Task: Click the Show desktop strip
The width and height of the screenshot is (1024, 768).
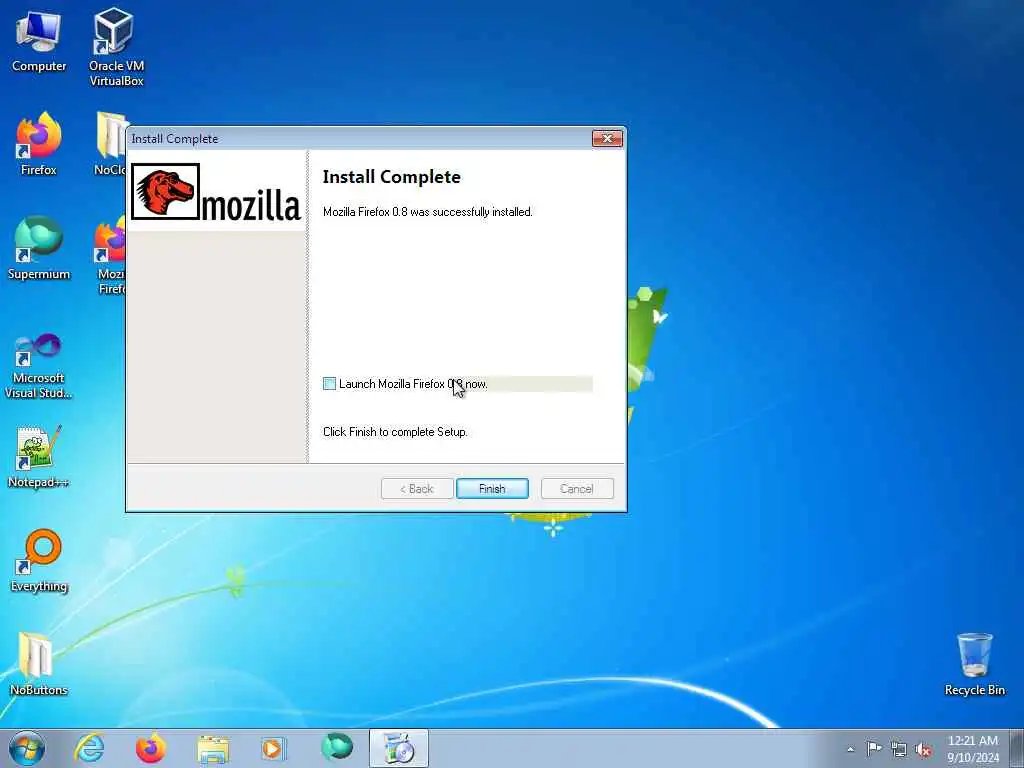Action: [1016, 748]
